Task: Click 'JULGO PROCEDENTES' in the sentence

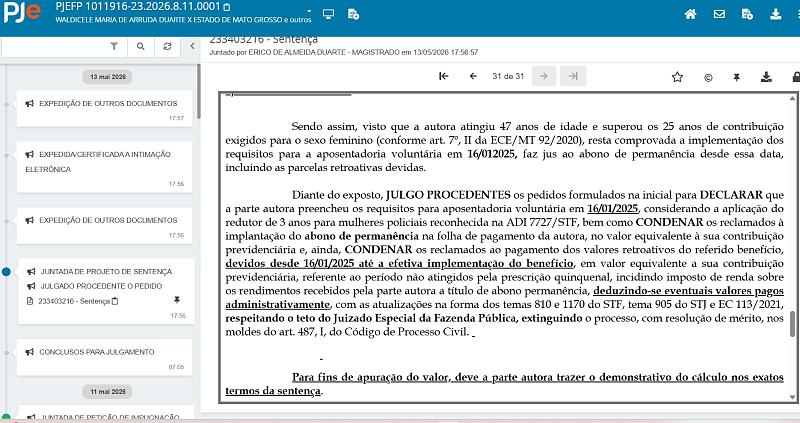Action: pyautogui.click(x=448, y=194)
